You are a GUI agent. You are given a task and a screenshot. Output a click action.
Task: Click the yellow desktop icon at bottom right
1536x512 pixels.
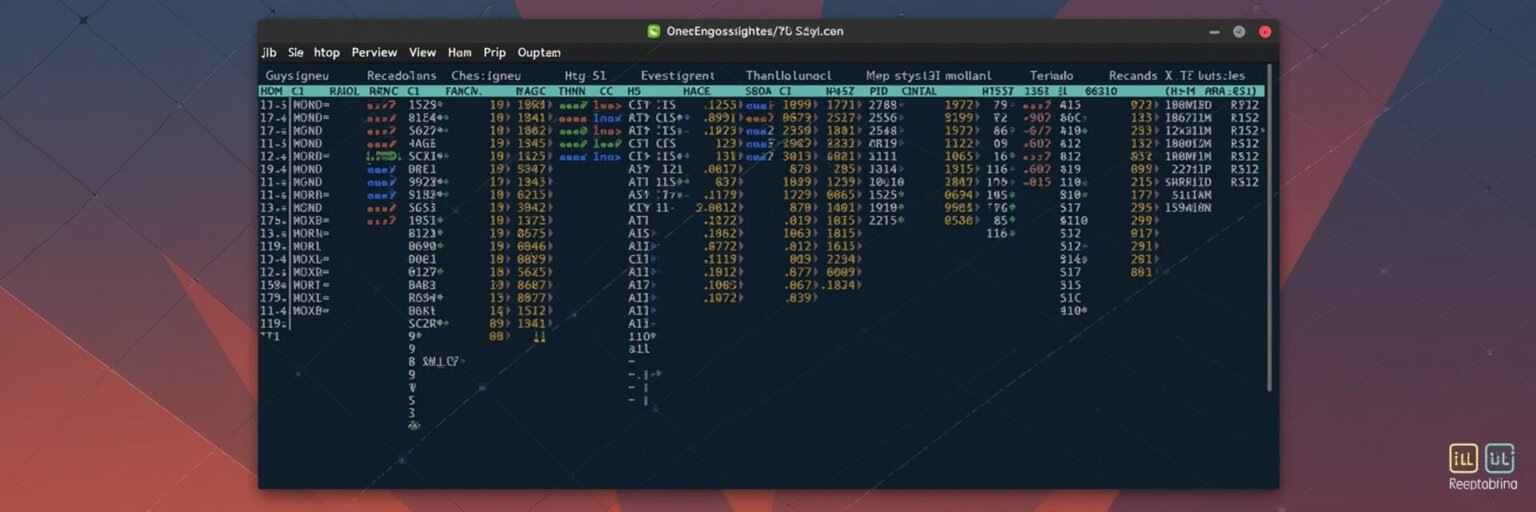pyautogui.click(x=1463, y=458)
